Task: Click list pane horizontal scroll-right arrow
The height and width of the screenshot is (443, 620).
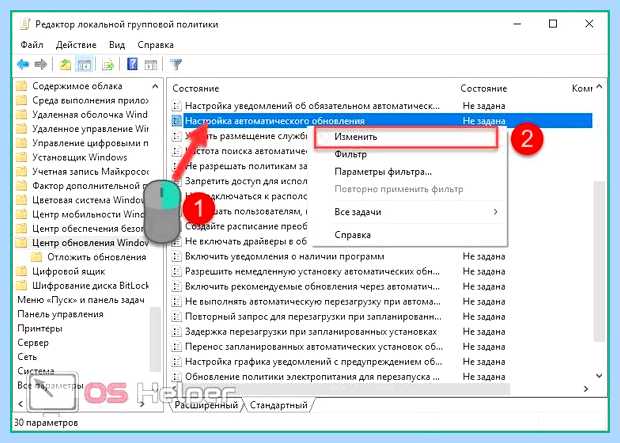Action: [x=586, y=389]
